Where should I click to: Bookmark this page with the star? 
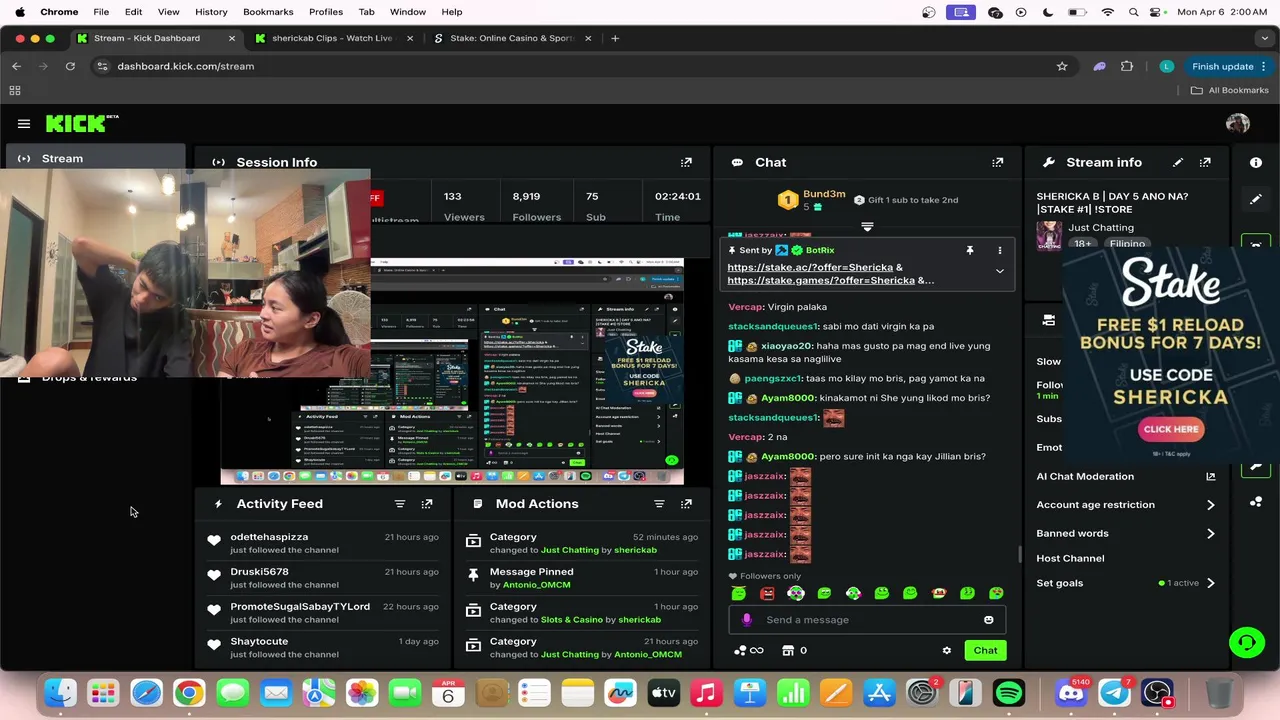1062,66
